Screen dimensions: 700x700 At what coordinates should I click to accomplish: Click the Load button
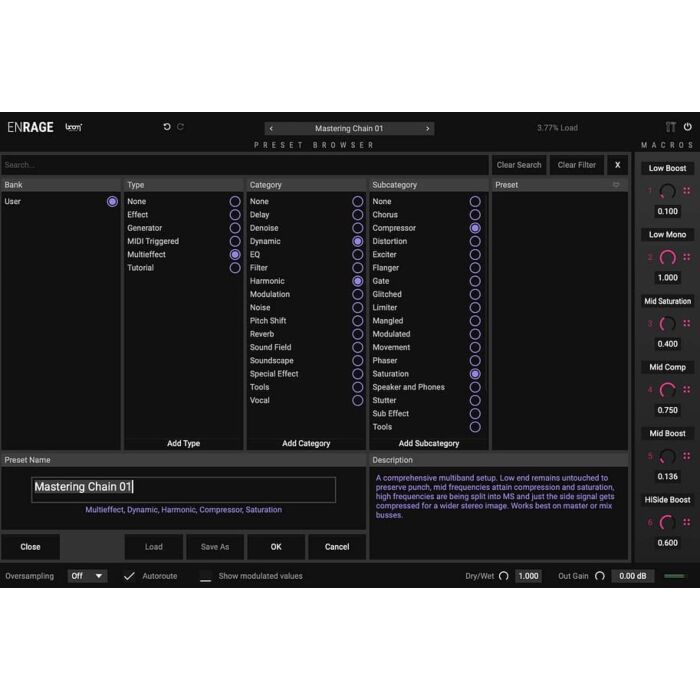tap(154, 547)
